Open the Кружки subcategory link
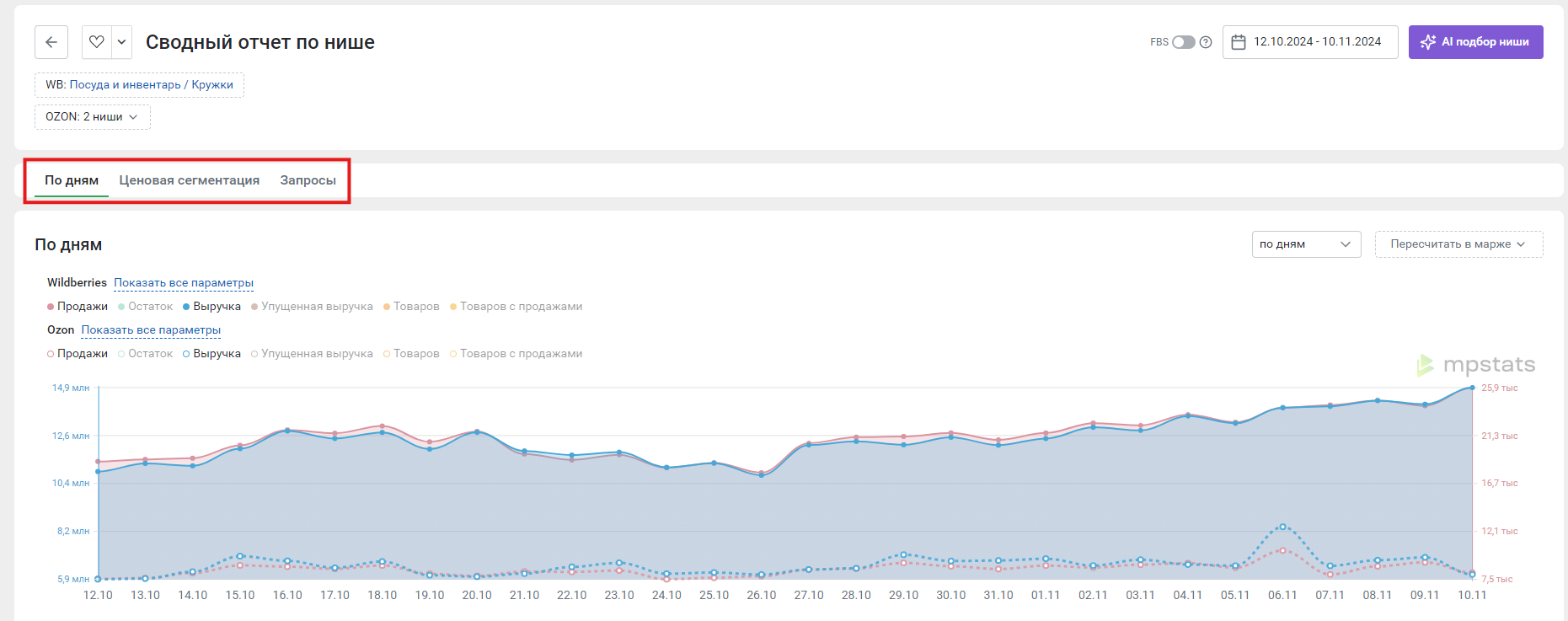This screenshot has height=621, width=1568. pos(212,85)
